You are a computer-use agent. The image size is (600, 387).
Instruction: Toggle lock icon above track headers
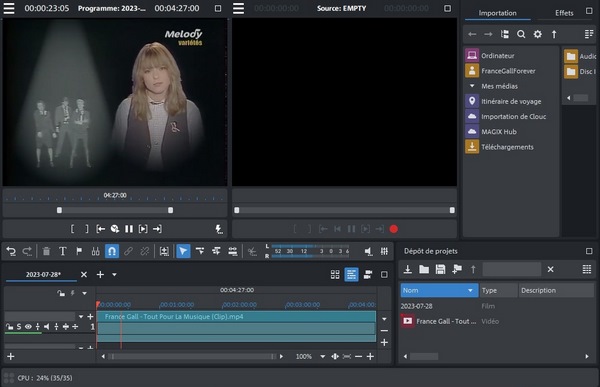61,293
